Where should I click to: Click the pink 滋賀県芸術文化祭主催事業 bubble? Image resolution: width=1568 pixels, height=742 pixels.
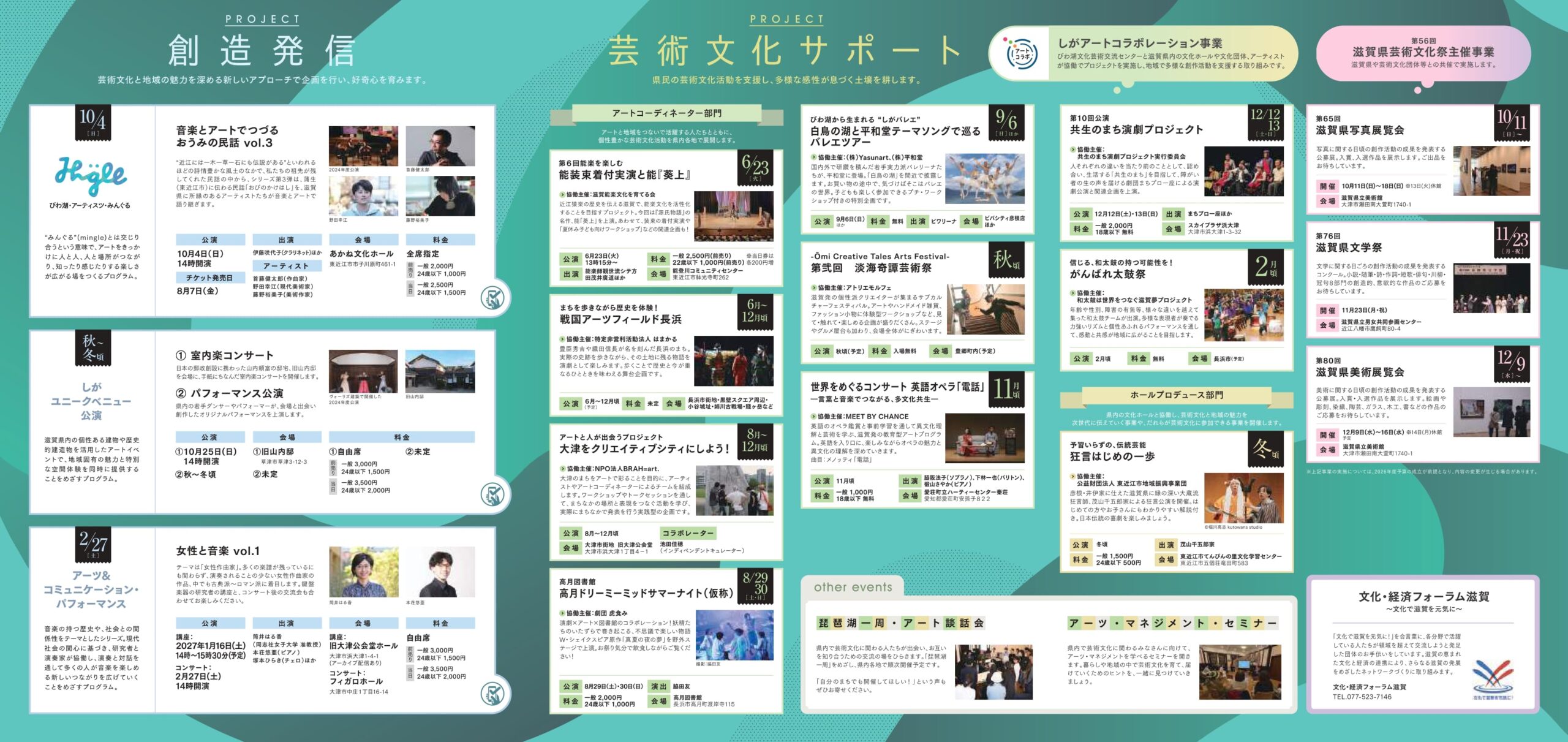[1422, 53]
